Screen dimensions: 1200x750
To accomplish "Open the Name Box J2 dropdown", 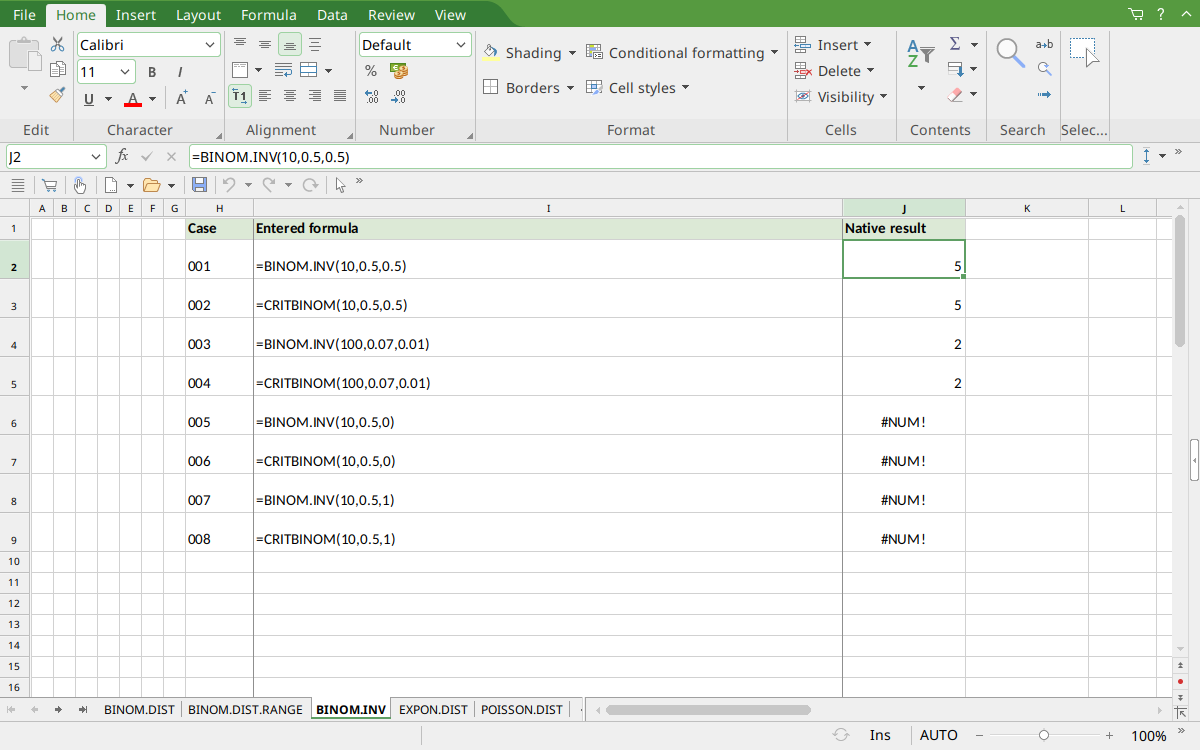I will pos(96,157).
